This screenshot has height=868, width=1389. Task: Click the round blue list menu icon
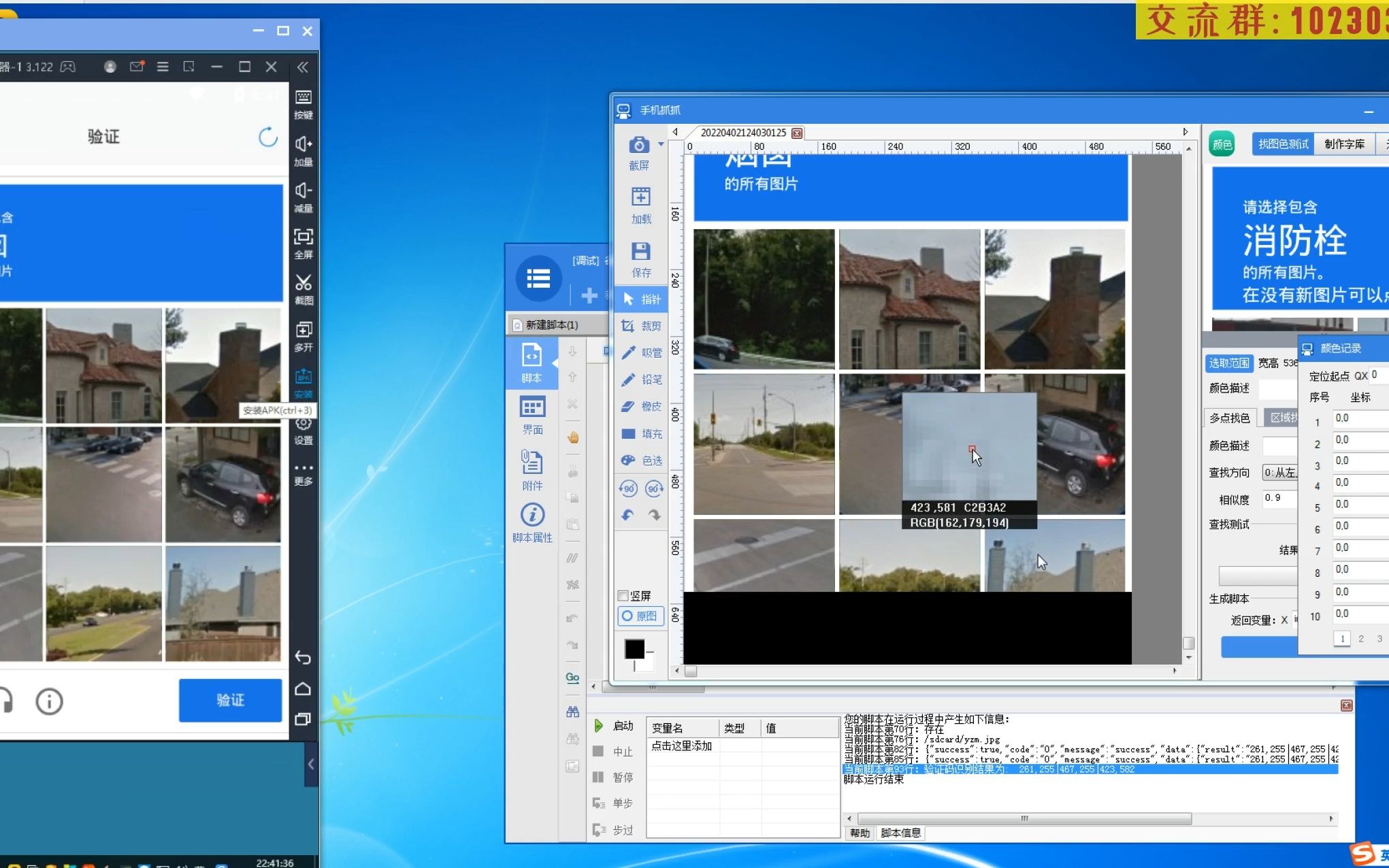538,278
